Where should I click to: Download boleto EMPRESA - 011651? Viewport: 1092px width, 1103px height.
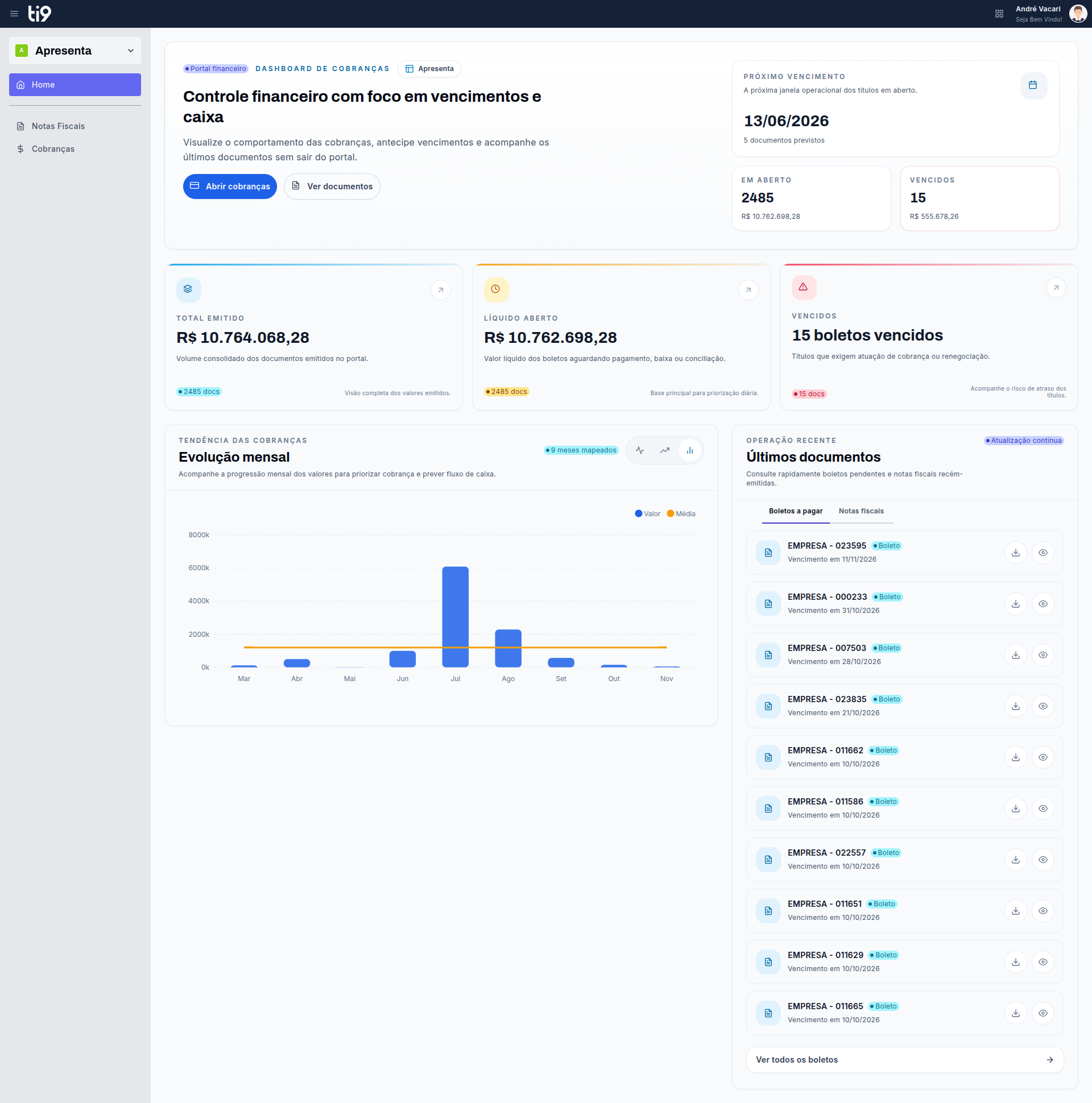(x=1015, y=911)
